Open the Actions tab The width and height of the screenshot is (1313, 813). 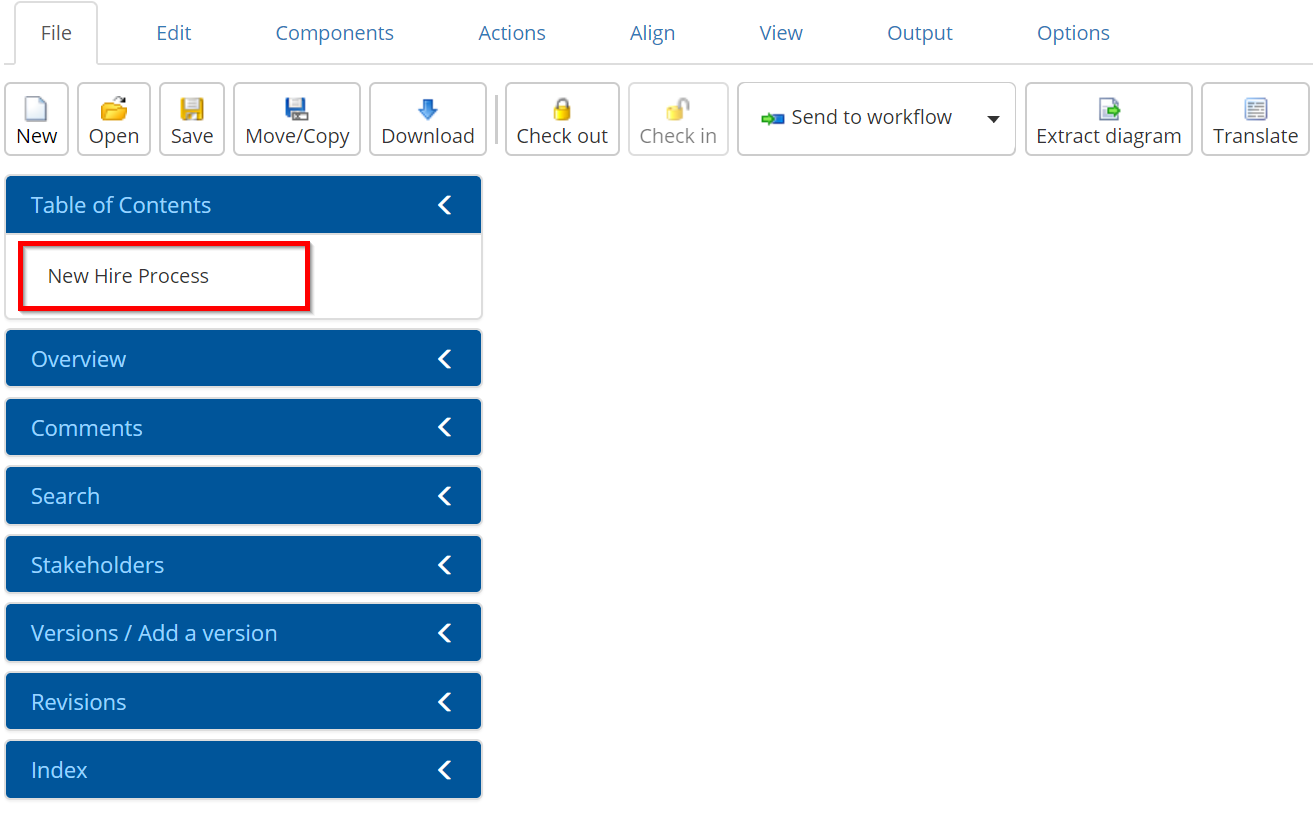pyautogui.click(x=512, y=33)
